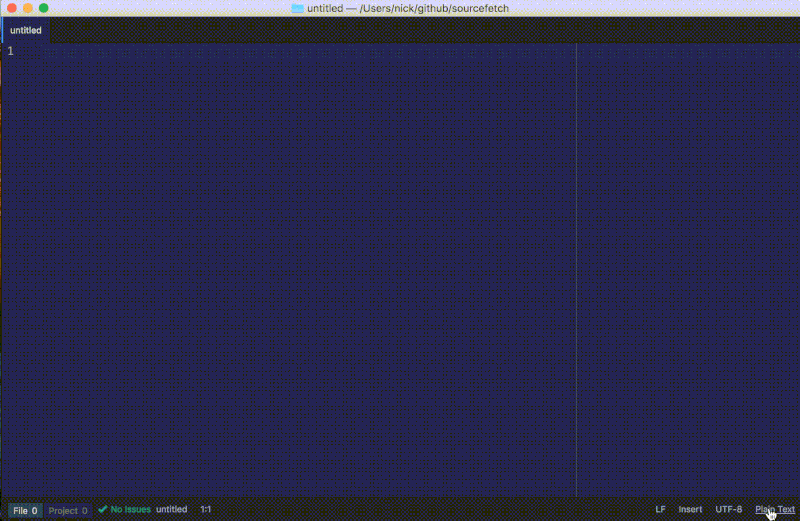Open the Plain Text grammar selector
Screen dimensions: 800x521
775,509
